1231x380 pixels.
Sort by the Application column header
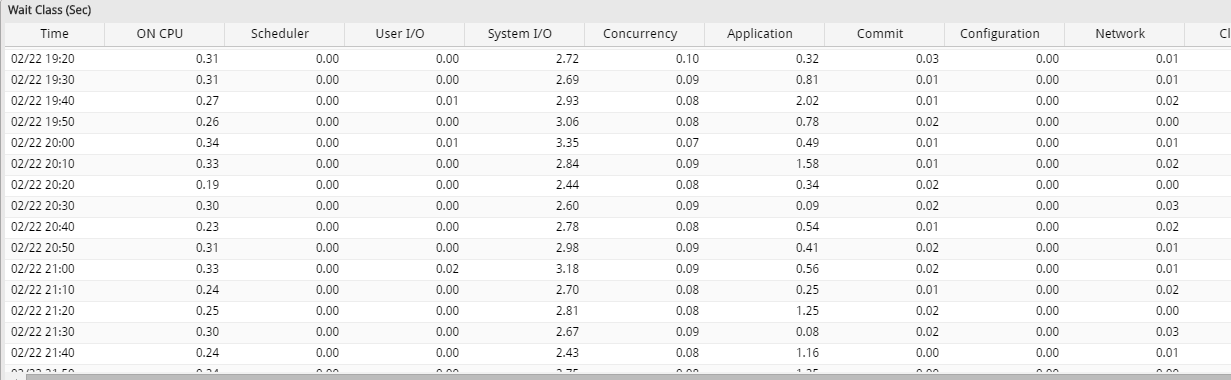764,34
